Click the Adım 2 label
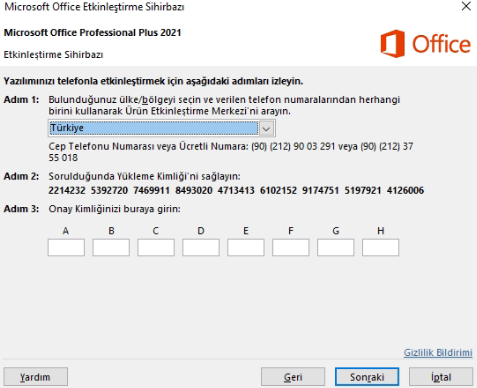The height and width of the screenshot is (388, 477). [21, 176]
